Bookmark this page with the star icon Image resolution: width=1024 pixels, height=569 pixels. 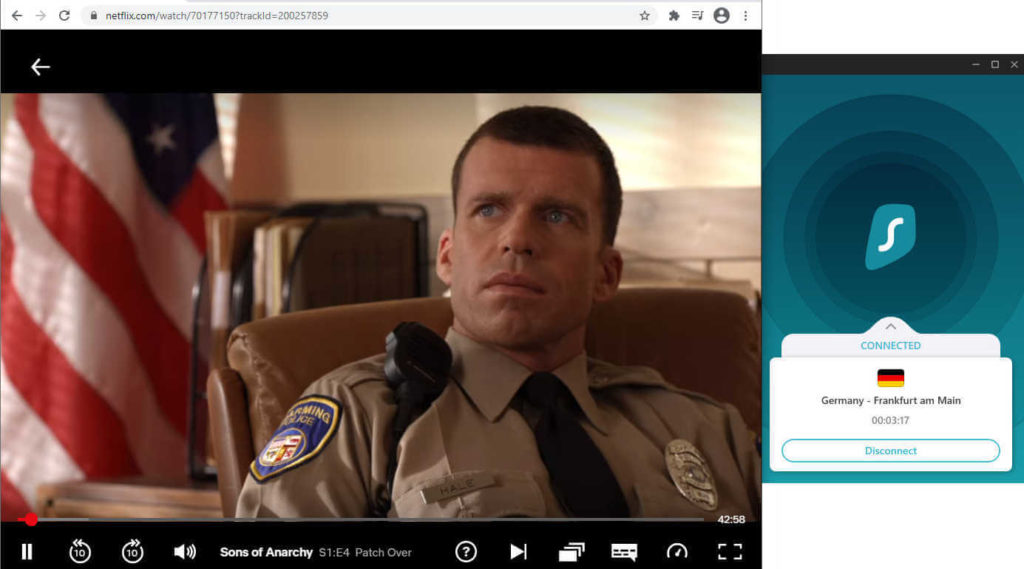645,16
